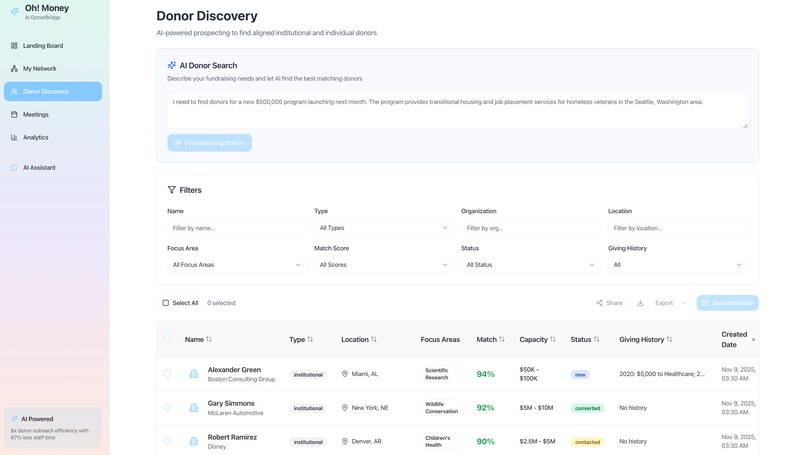The width and height of the screenshot is (806, 455).
Task: Click Find Matching Donors button
Action: 210,143
